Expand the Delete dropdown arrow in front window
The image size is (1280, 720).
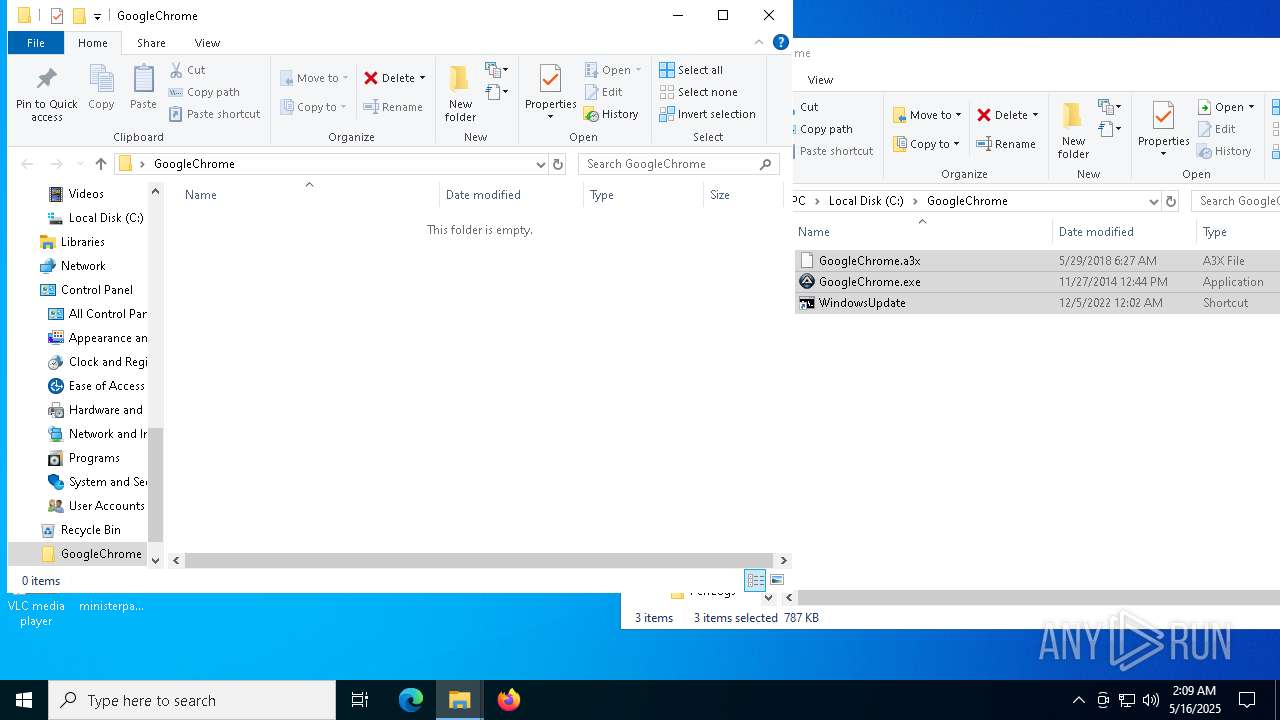(x=422, y=78)
